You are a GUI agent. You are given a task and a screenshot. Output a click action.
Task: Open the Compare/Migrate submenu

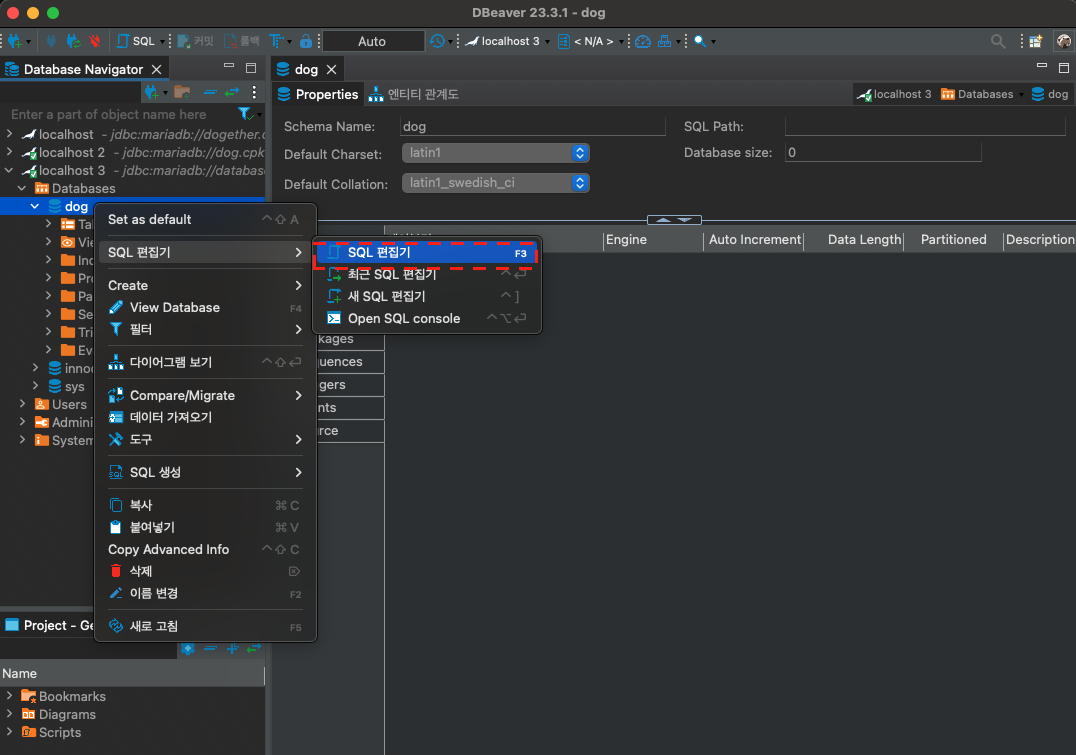[205, 395]
